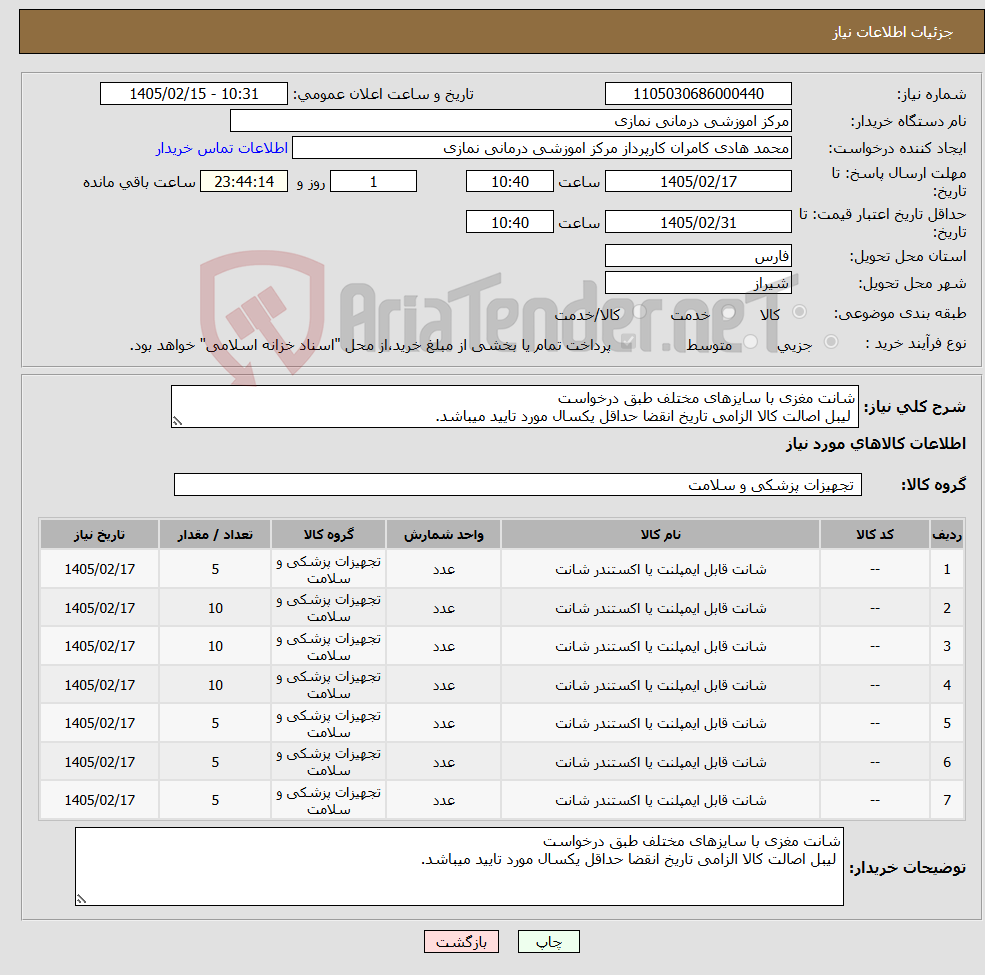Screen dimensions: 985x975
Task: Click the resize handle of description box
Action: (177, 421)
